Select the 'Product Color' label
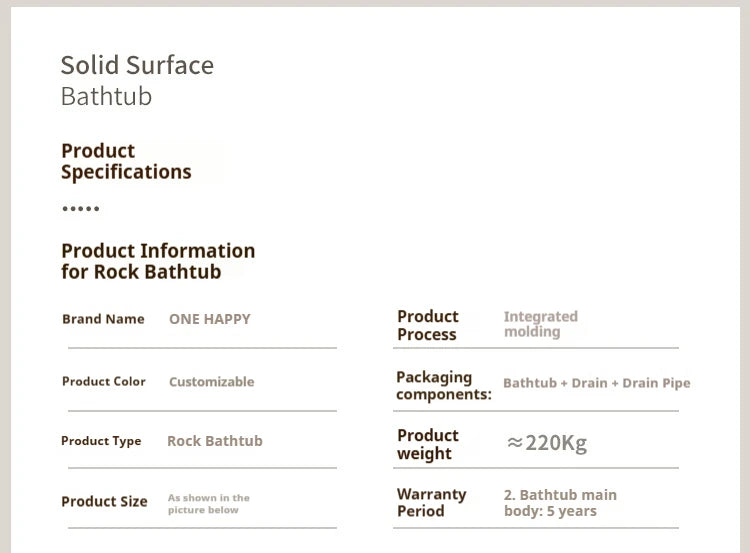 click(x=104, y=381)
